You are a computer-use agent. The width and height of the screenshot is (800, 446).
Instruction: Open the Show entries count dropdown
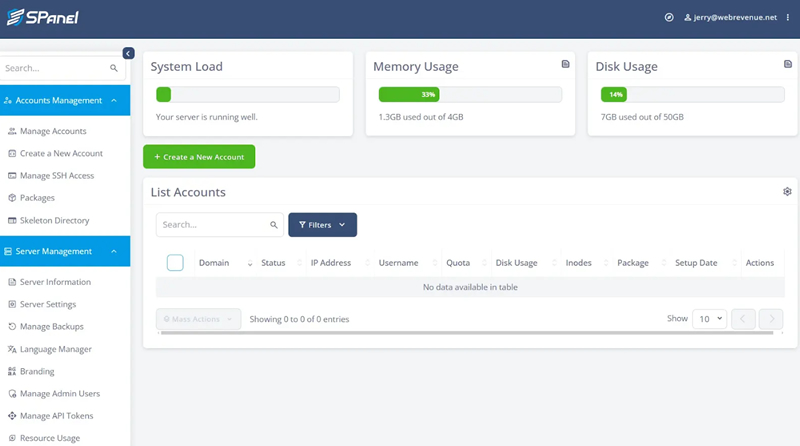click(710, 318)
